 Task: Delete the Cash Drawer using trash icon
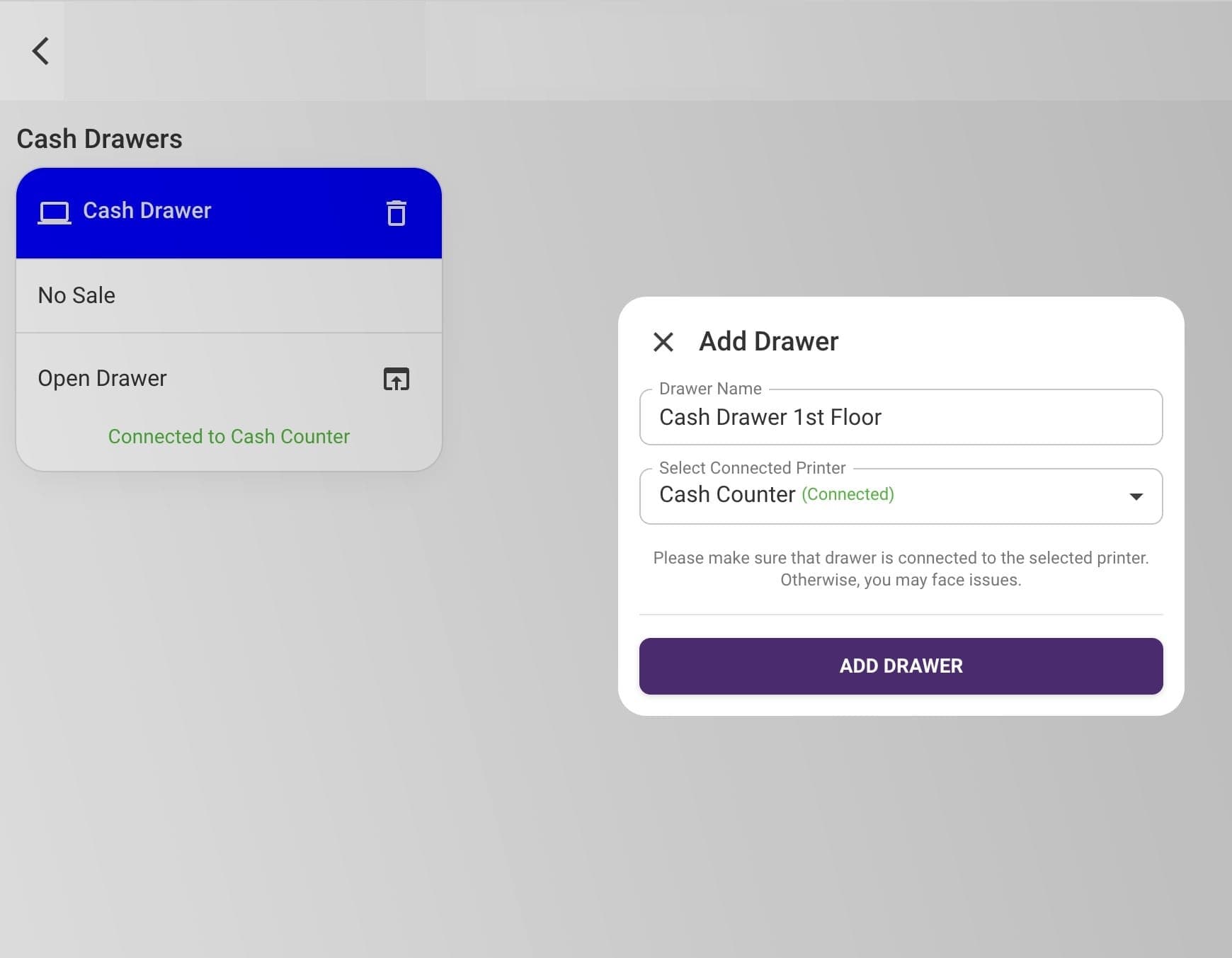[397, 213]
